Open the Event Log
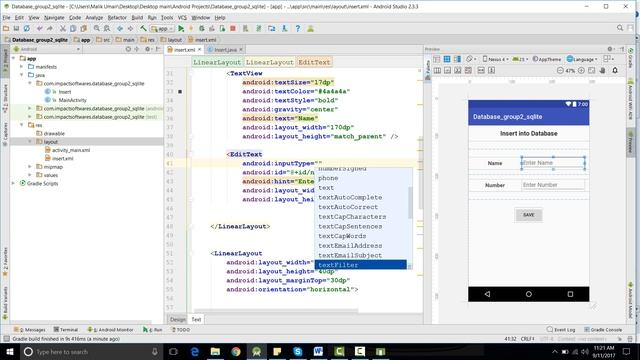Viewport: 640px width, 360px height. click(x=561, y=329)
